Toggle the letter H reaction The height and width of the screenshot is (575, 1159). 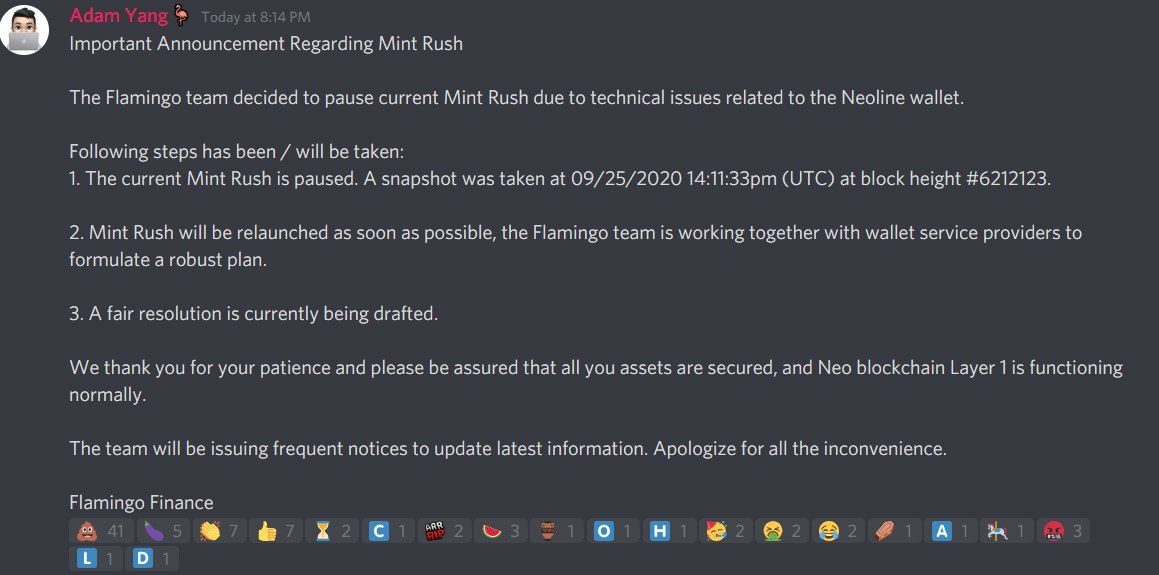point(668,531)
